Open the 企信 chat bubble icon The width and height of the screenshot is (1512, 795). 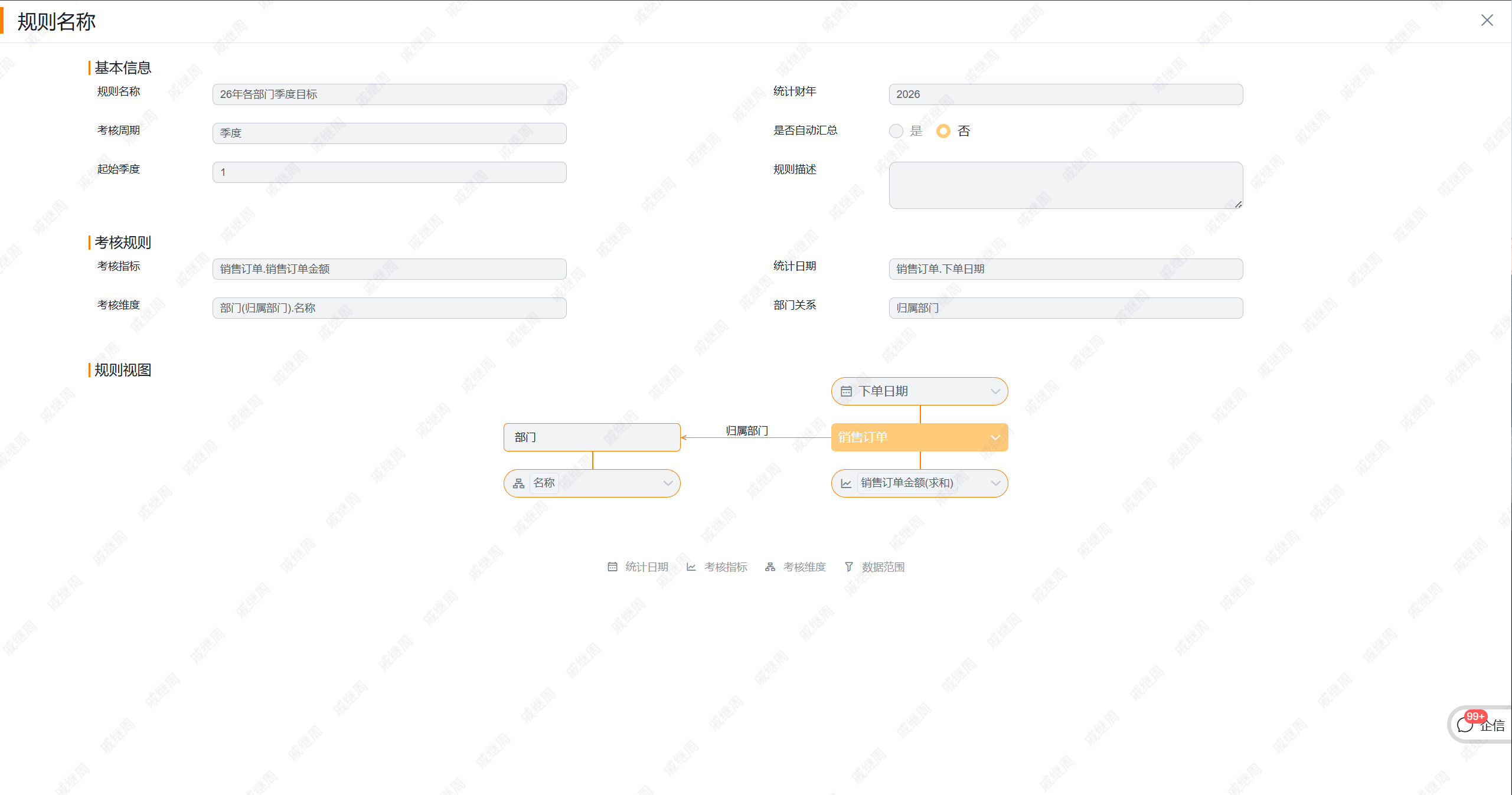pos(1465,725)
